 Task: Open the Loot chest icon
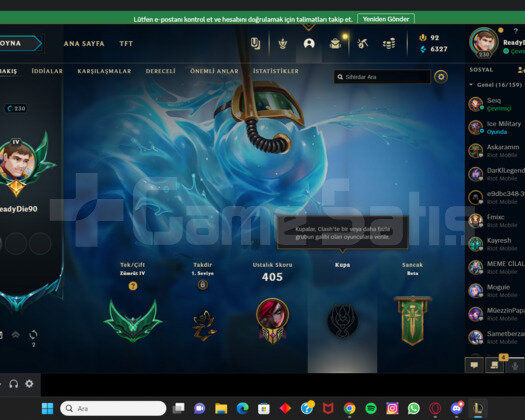point(335,44)
